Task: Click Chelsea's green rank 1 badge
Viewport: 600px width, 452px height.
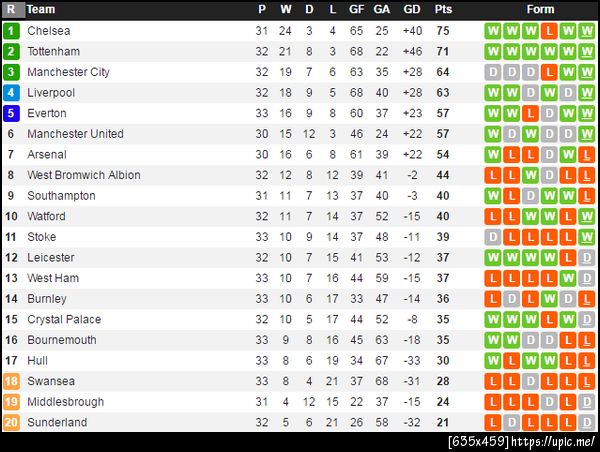Action: coord(11,31)
